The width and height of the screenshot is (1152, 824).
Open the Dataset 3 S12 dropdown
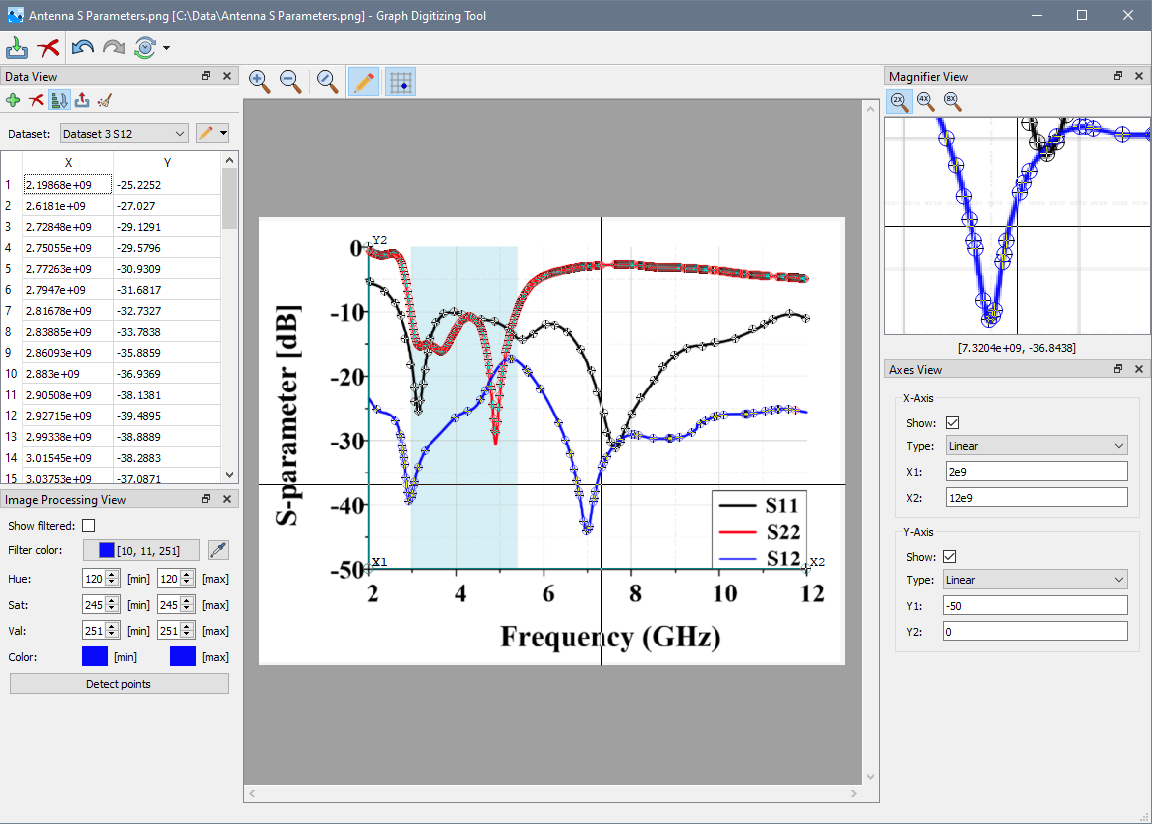(124, 133)
